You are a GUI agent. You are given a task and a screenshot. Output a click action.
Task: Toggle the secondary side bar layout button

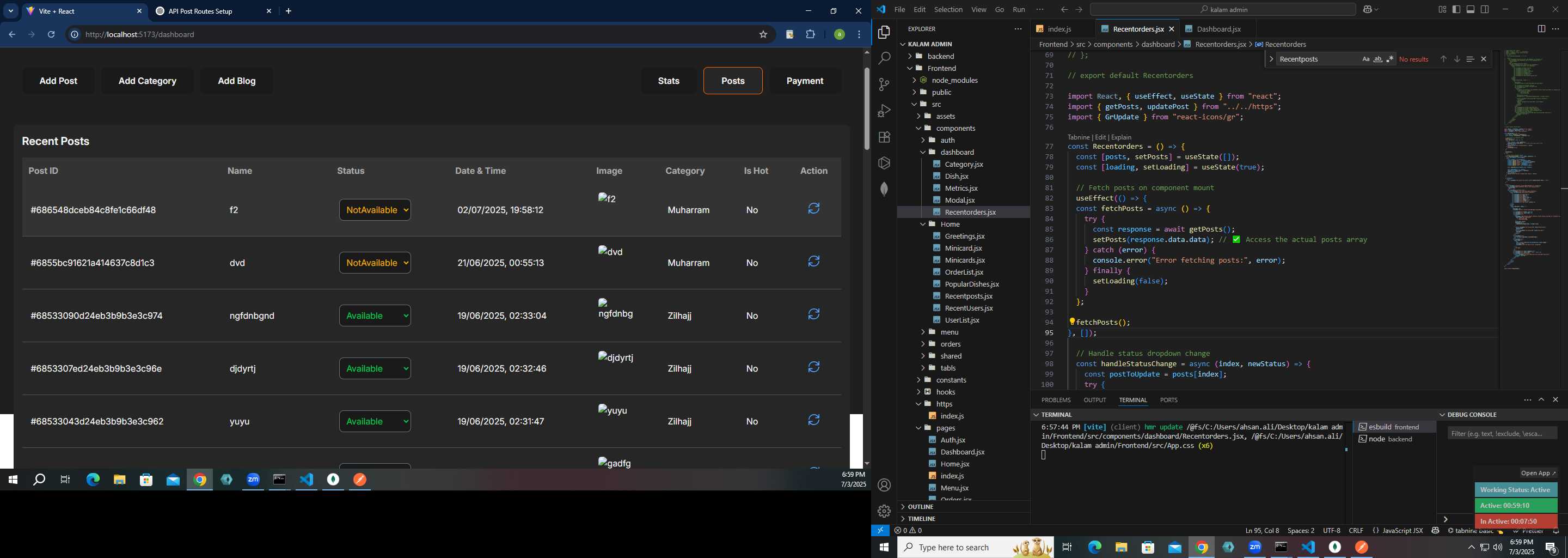(x=1485, y=9)
